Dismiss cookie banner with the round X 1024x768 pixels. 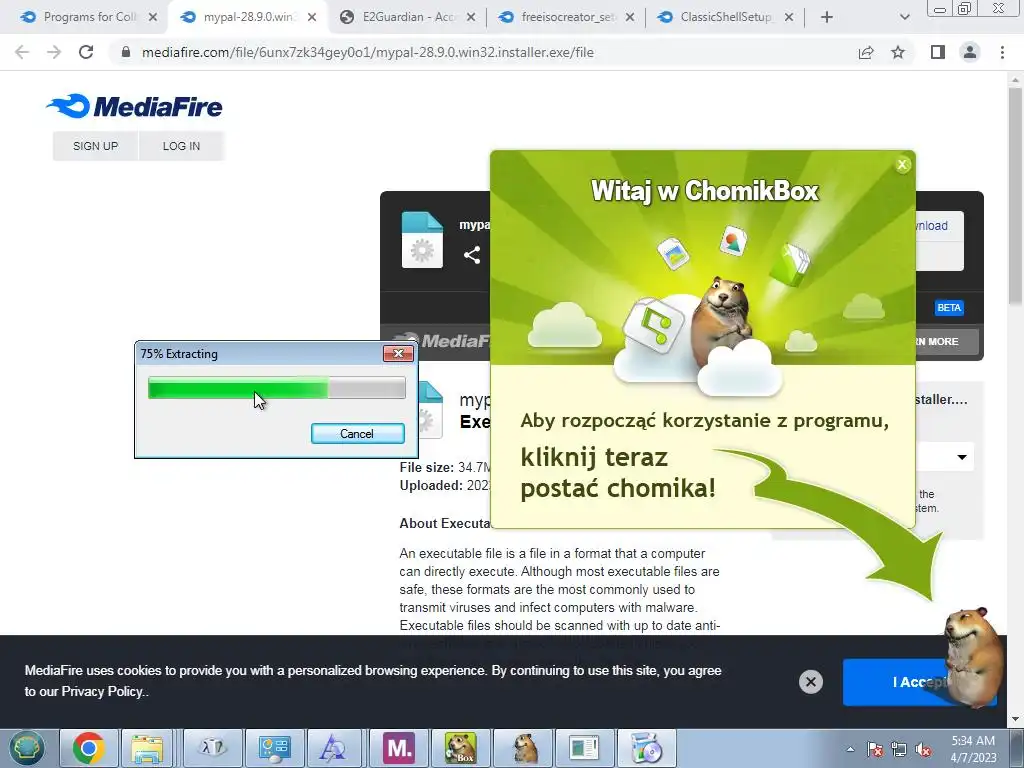[x=810, y=682]
